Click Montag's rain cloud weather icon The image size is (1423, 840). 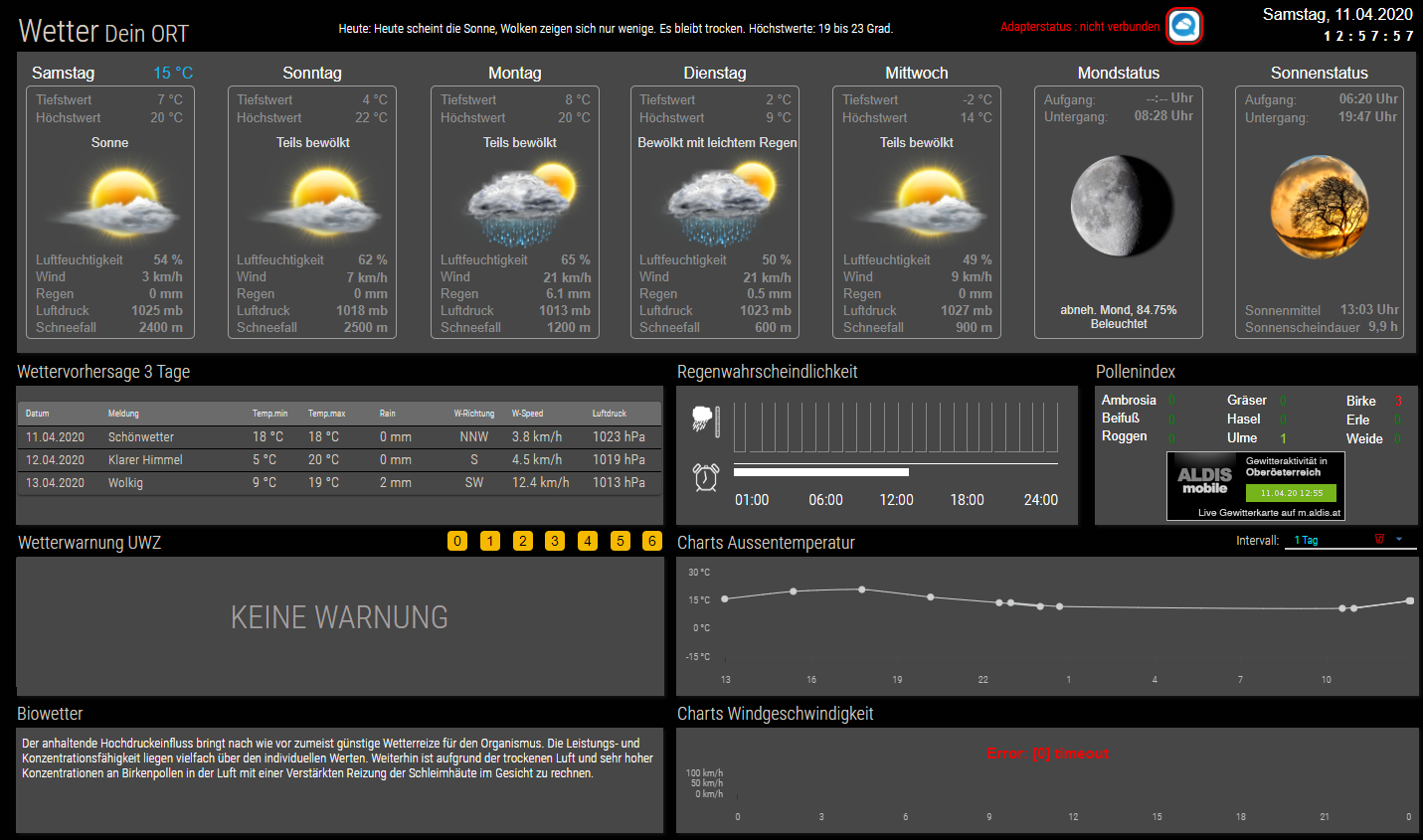(x=523, y=205)
